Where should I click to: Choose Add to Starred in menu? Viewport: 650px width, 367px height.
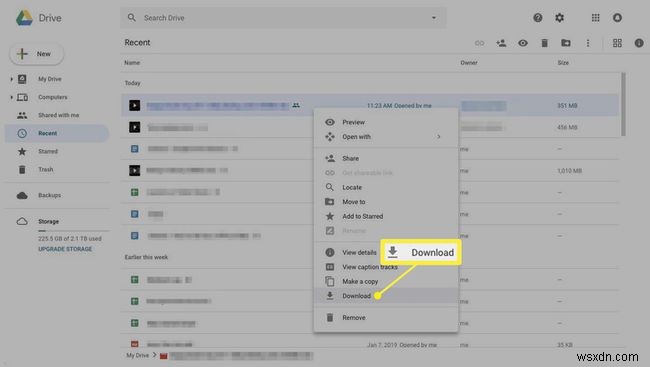pyautogui.click(x=386, y=216)
